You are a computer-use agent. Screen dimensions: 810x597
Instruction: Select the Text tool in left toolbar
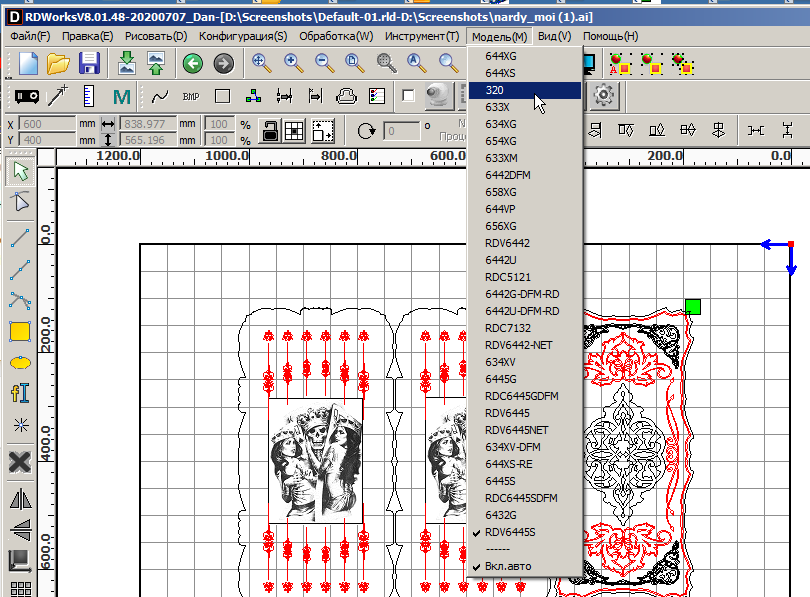tap(20, 393)
